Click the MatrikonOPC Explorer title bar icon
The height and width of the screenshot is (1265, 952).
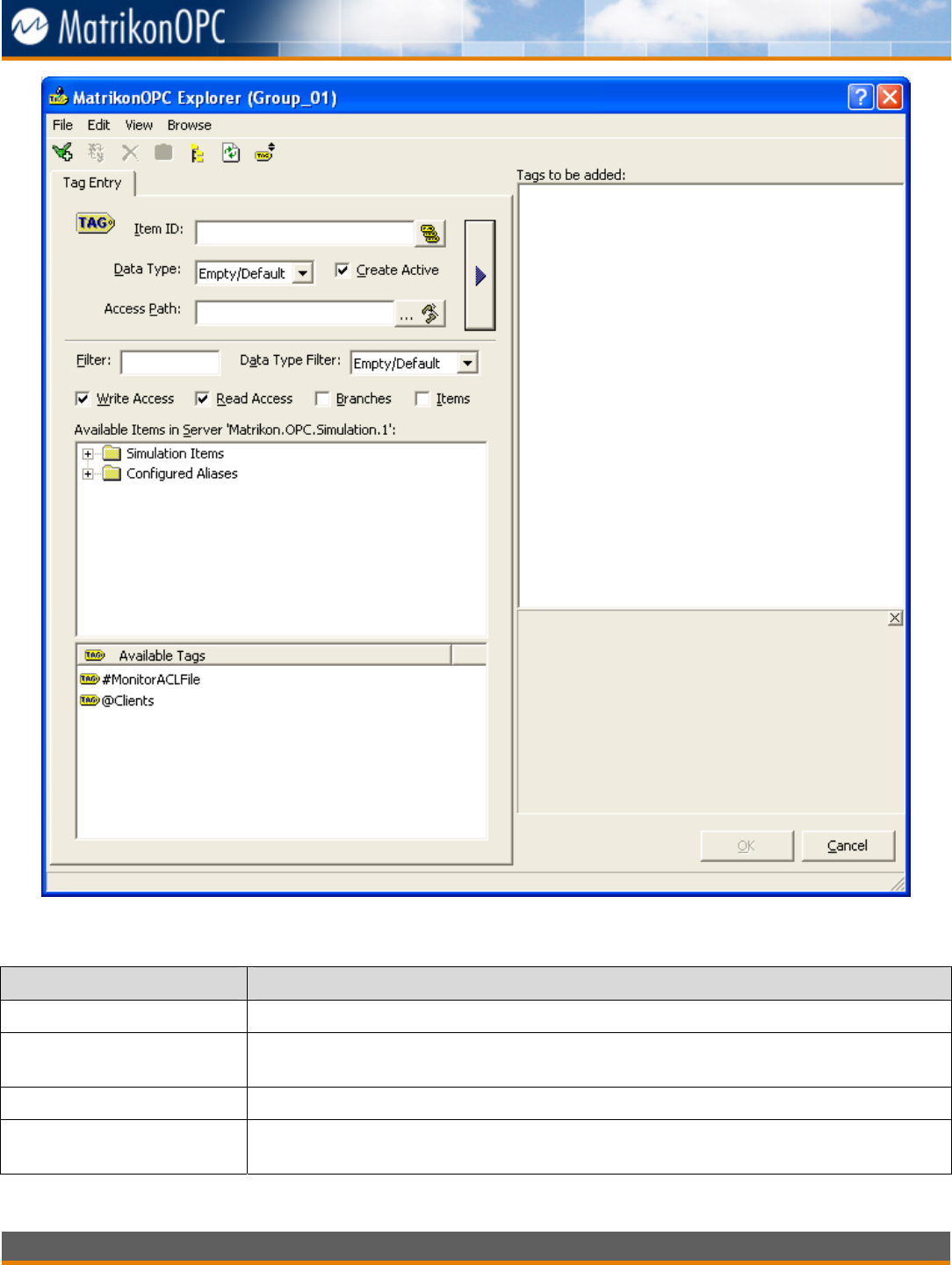point(59,97)
